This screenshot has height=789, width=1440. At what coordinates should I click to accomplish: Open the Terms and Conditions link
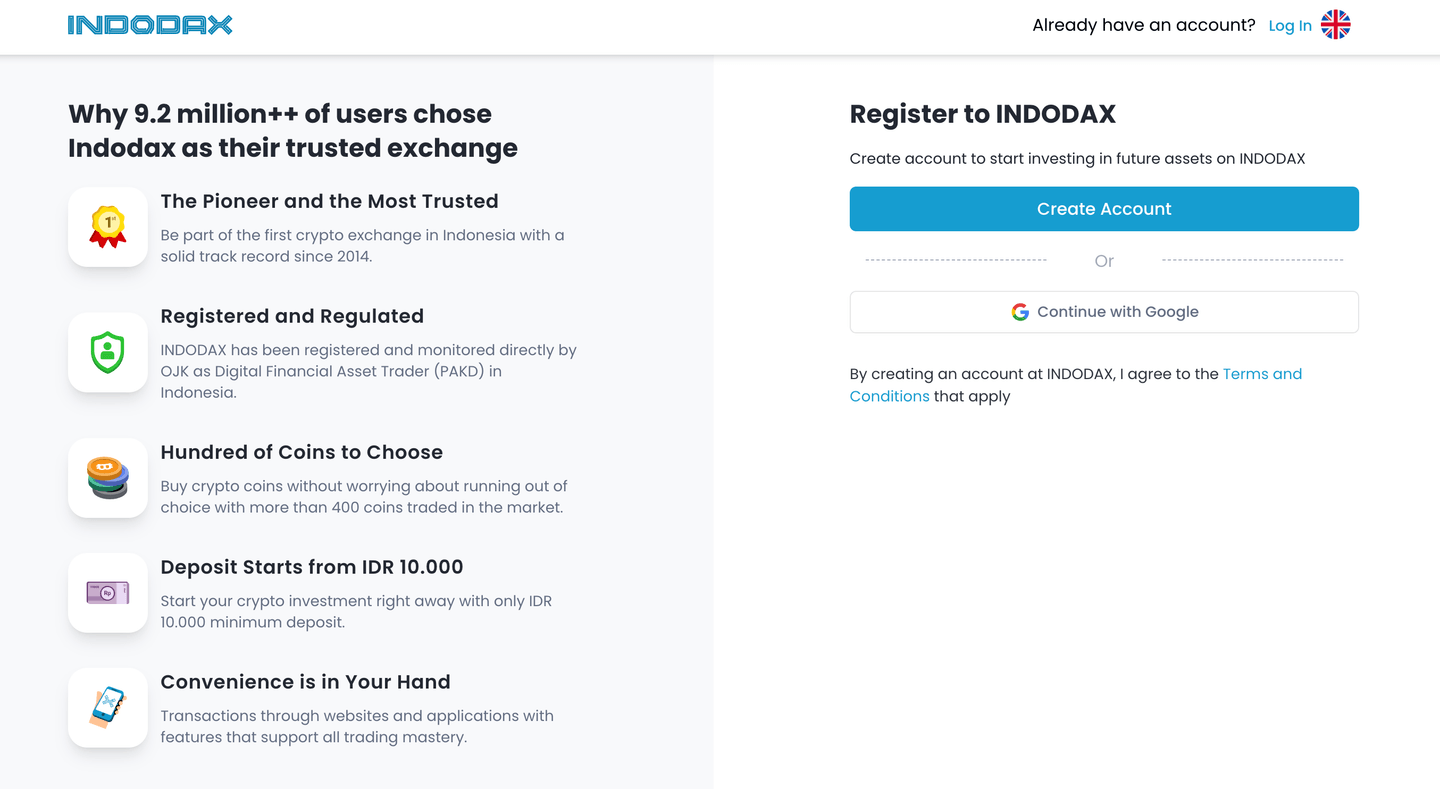tap(1262, 374)
